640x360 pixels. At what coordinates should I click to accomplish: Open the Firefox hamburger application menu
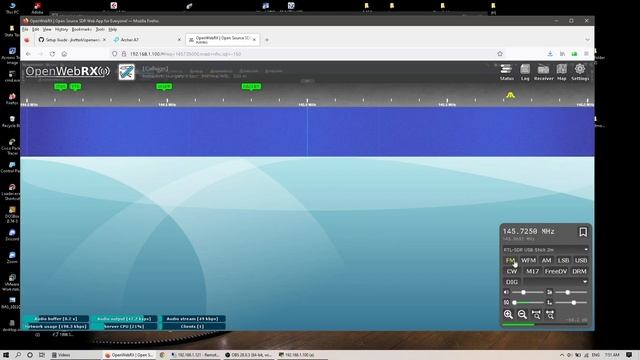click(586, 54)
